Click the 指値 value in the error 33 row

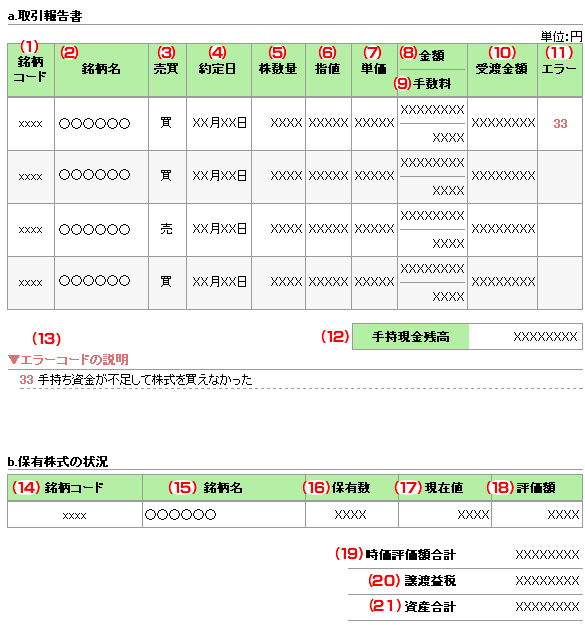point(328,123)
